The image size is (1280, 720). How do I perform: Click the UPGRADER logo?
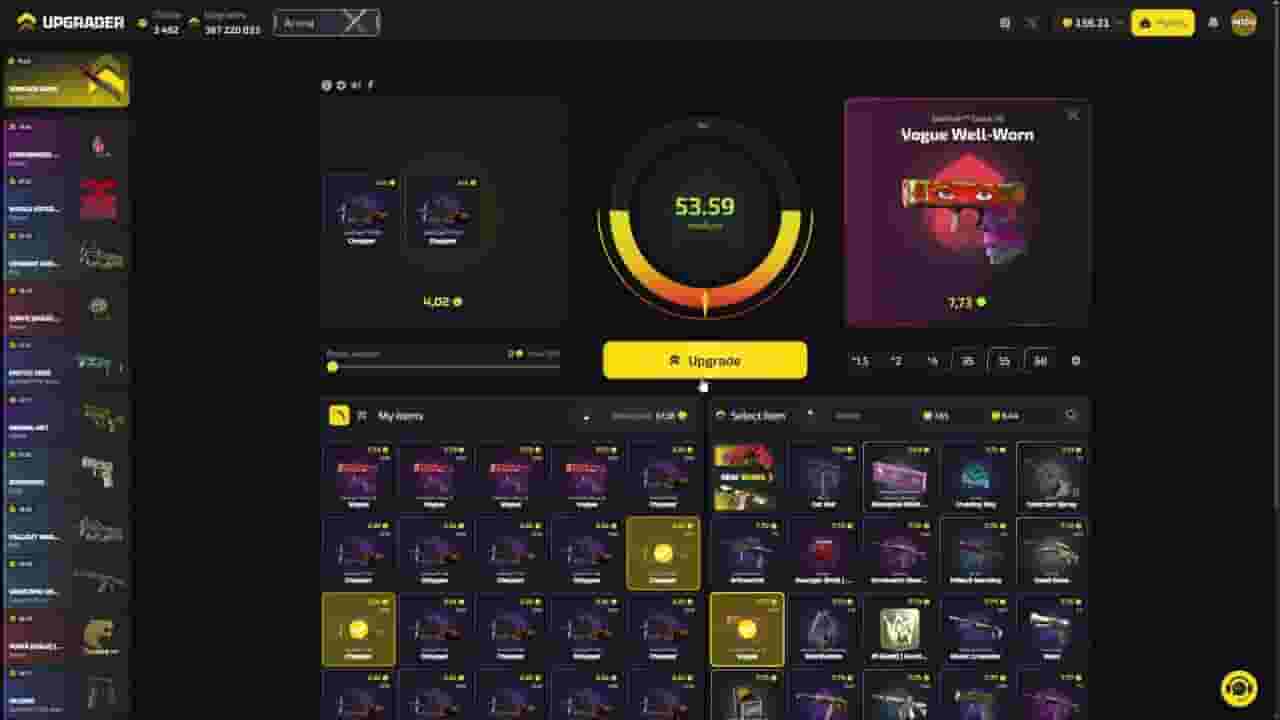tap(70, 22)
